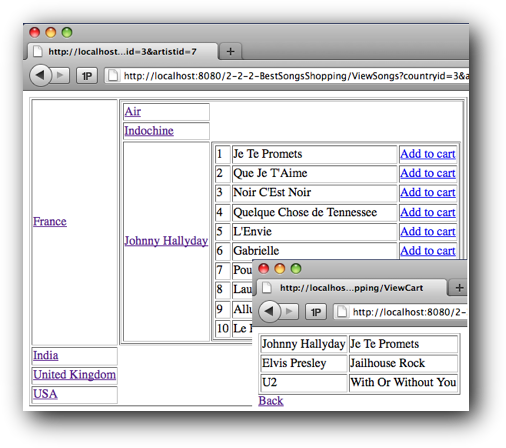
Task: Click the Elvis Presley cell in the cart
Action: point(303,363)
